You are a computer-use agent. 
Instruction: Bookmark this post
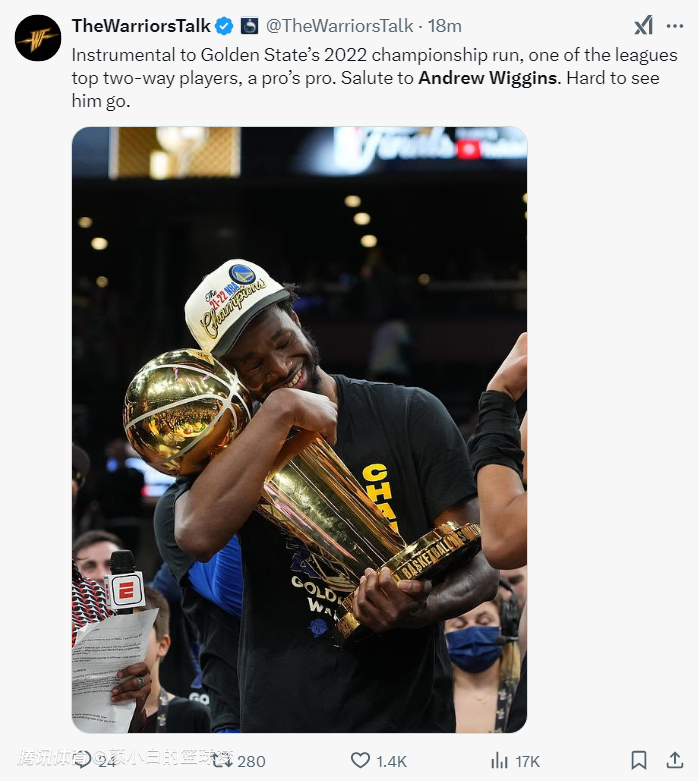tap(639, 760)
